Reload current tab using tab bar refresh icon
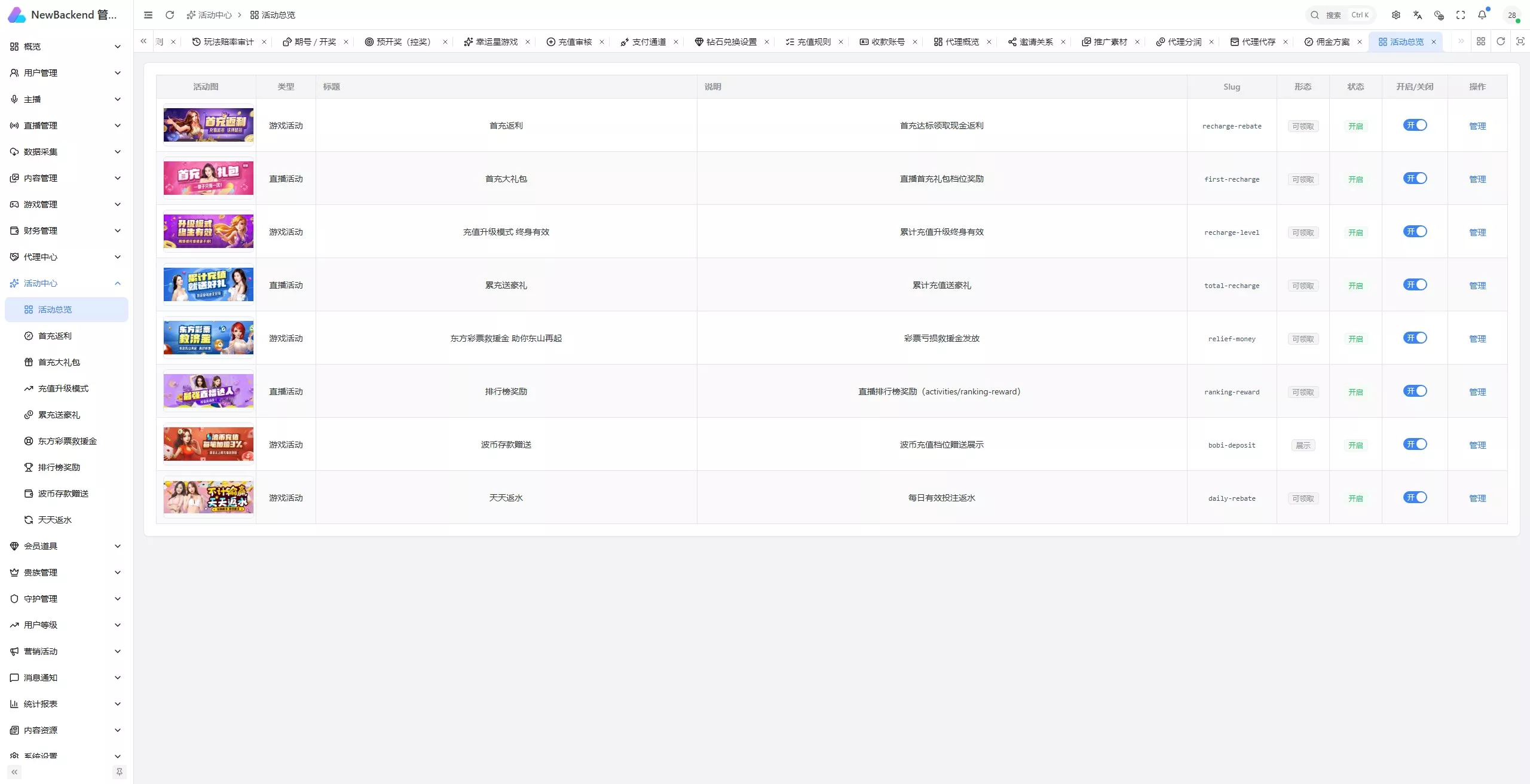 (x=1501, y=41)
